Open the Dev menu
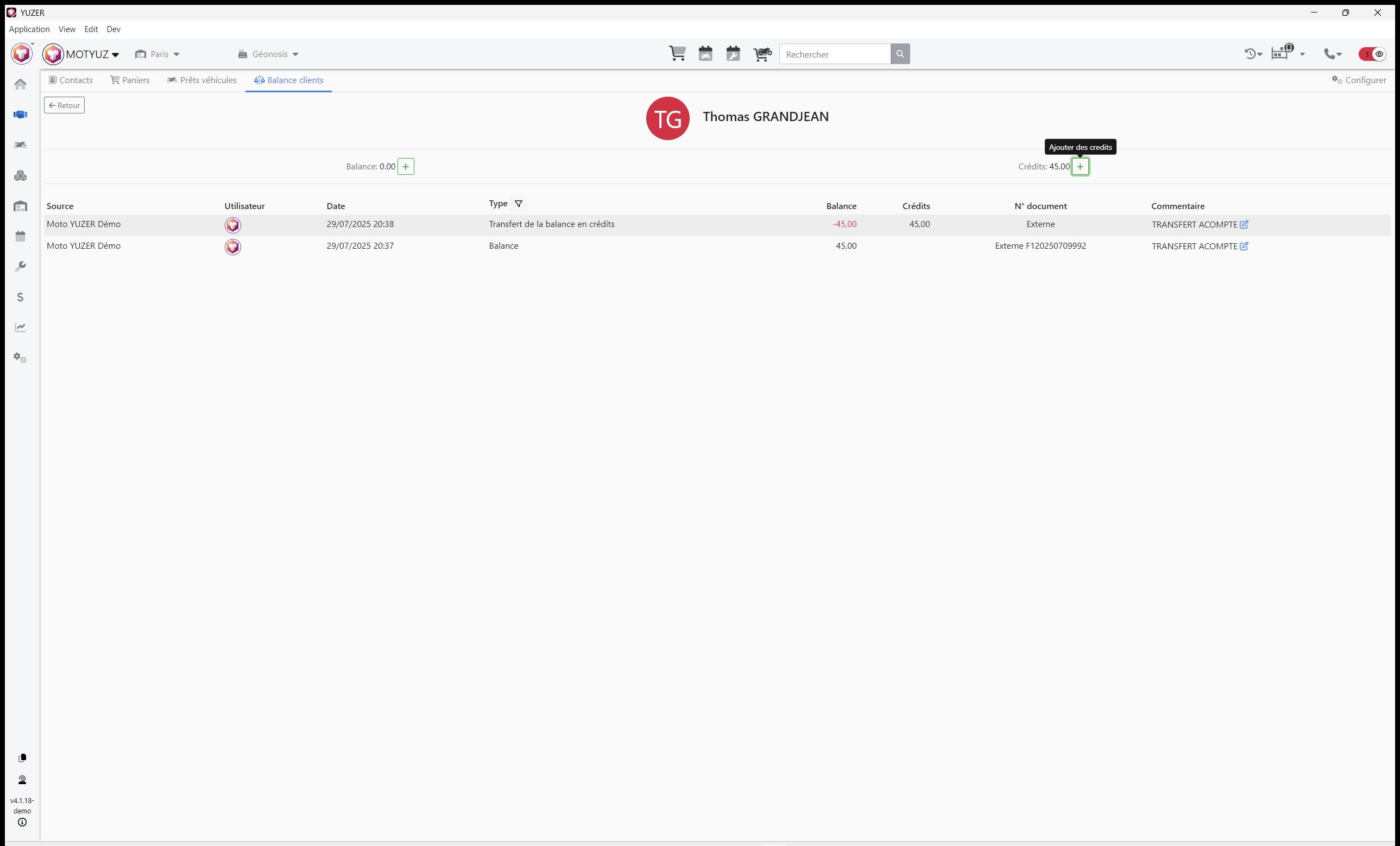The height and width of the screenshot is (846, 1400). (113, 29)
